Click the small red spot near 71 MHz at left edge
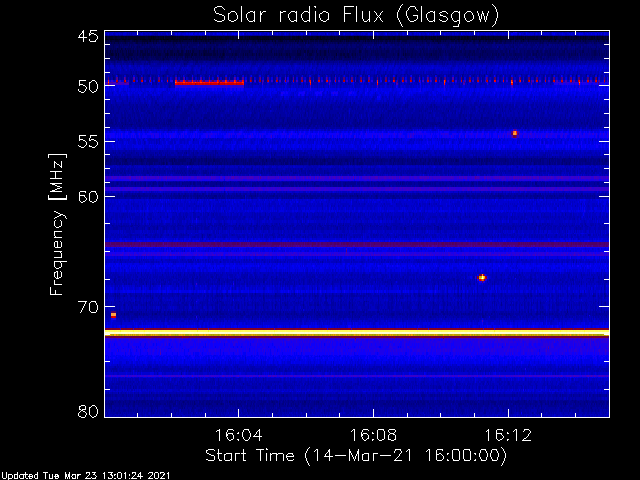Image resolution: width=640 pixels, height=480 pixels. pos(113,315)
